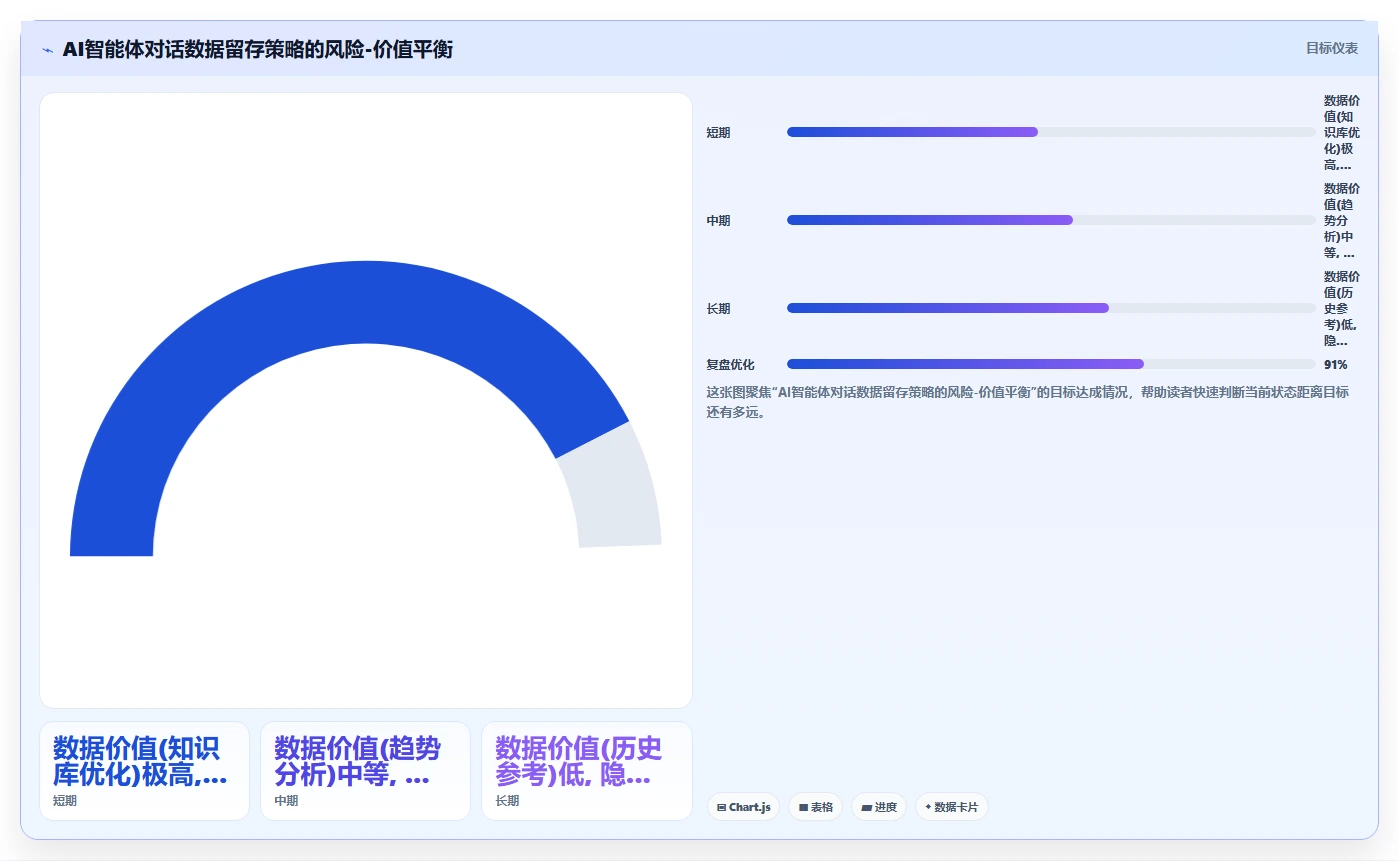Click the title AI智能体对话数据留存策略的风险-价值平衡
This screenshot has width=1399, height=861.
(257, 49)
